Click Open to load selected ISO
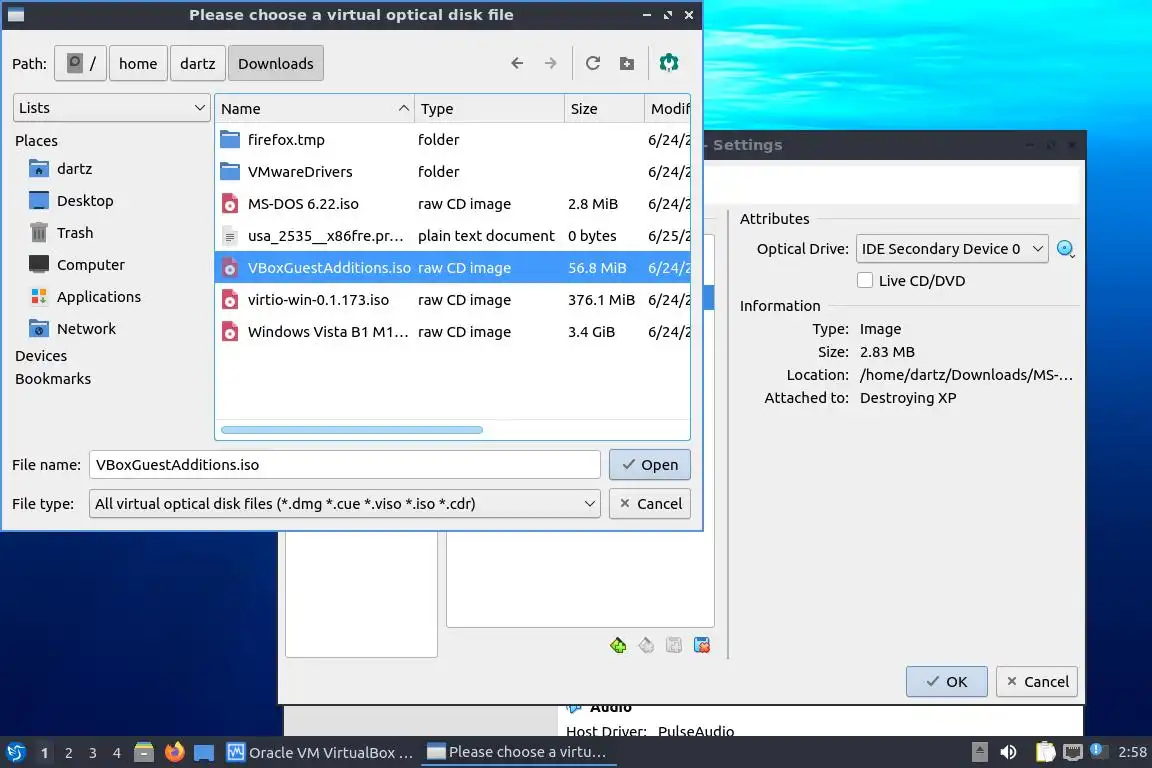 tap(649, 464)
